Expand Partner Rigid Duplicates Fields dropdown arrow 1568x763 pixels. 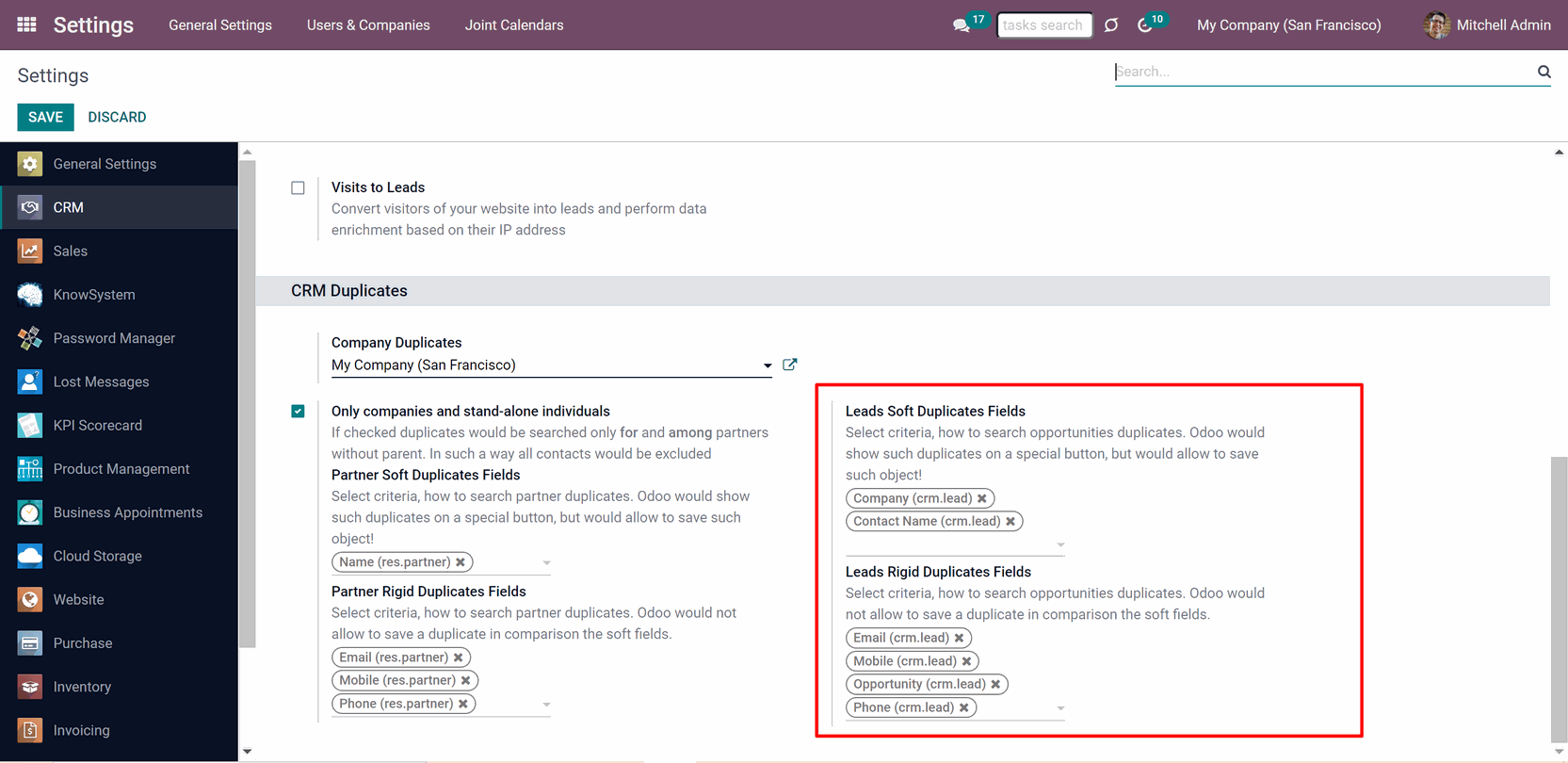546,705
